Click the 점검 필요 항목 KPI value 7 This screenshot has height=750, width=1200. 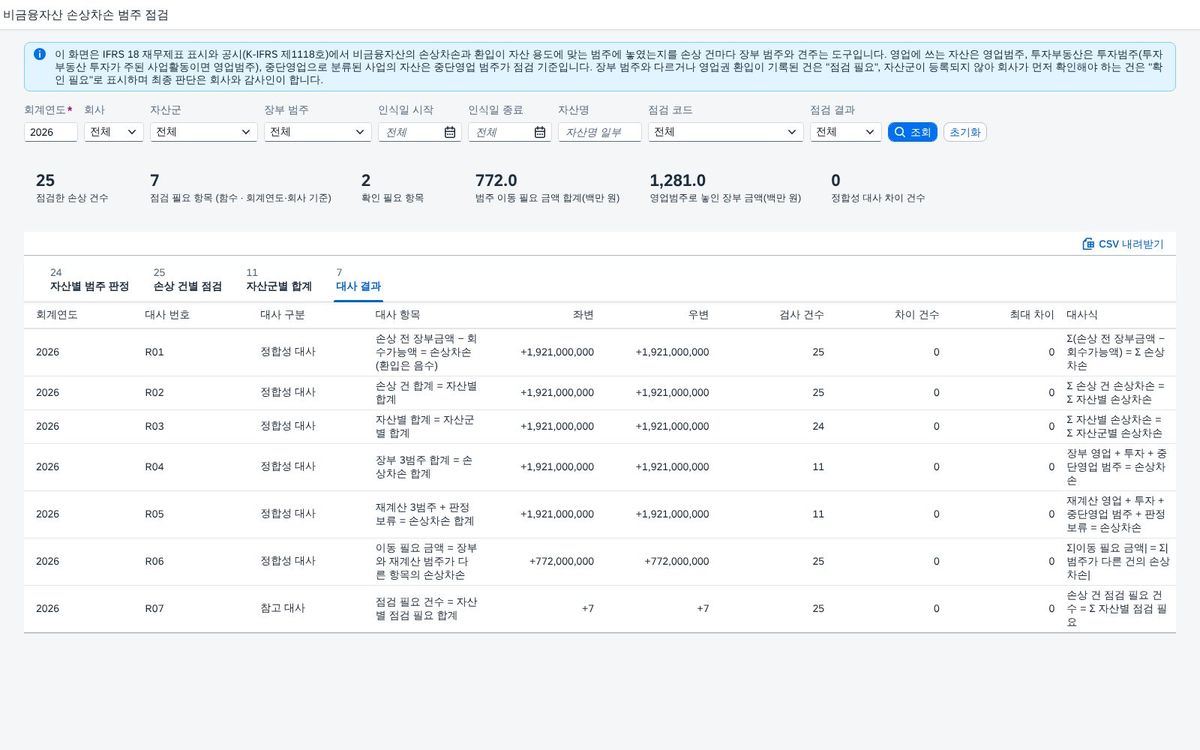[x=155, y=181]
